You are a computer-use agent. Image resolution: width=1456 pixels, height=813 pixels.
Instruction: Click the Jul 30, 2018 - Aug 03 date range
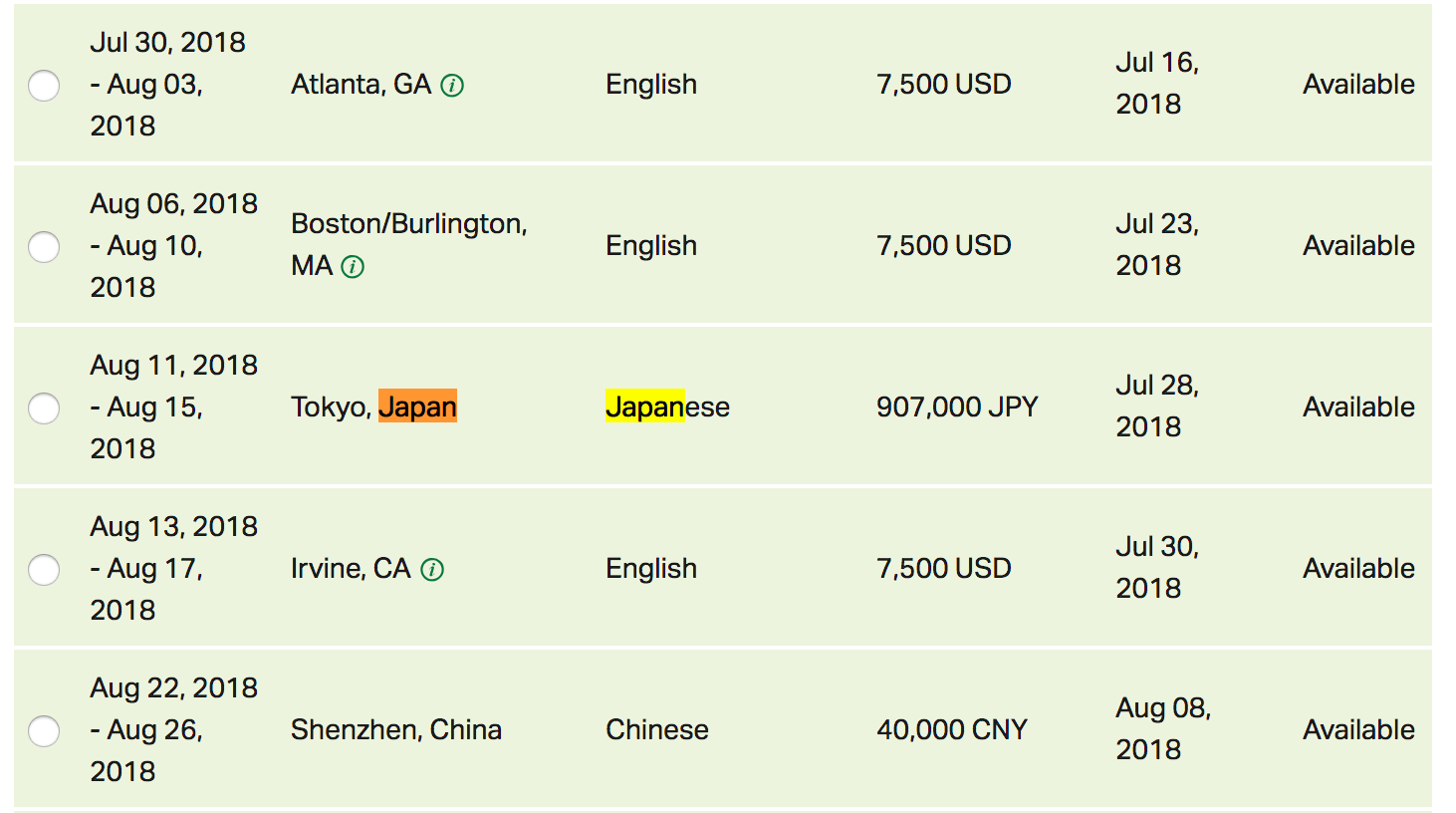tap(167, 84)
